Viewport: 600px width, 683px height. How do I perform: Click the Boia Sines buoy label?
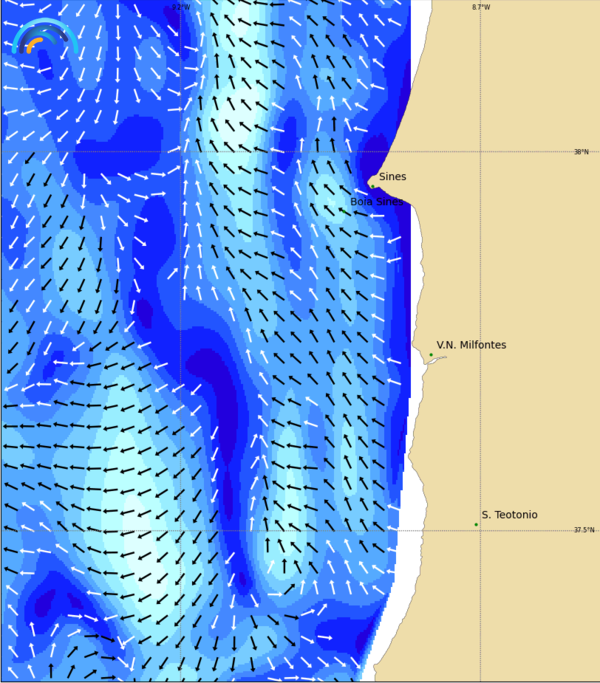tap(376, 201)
